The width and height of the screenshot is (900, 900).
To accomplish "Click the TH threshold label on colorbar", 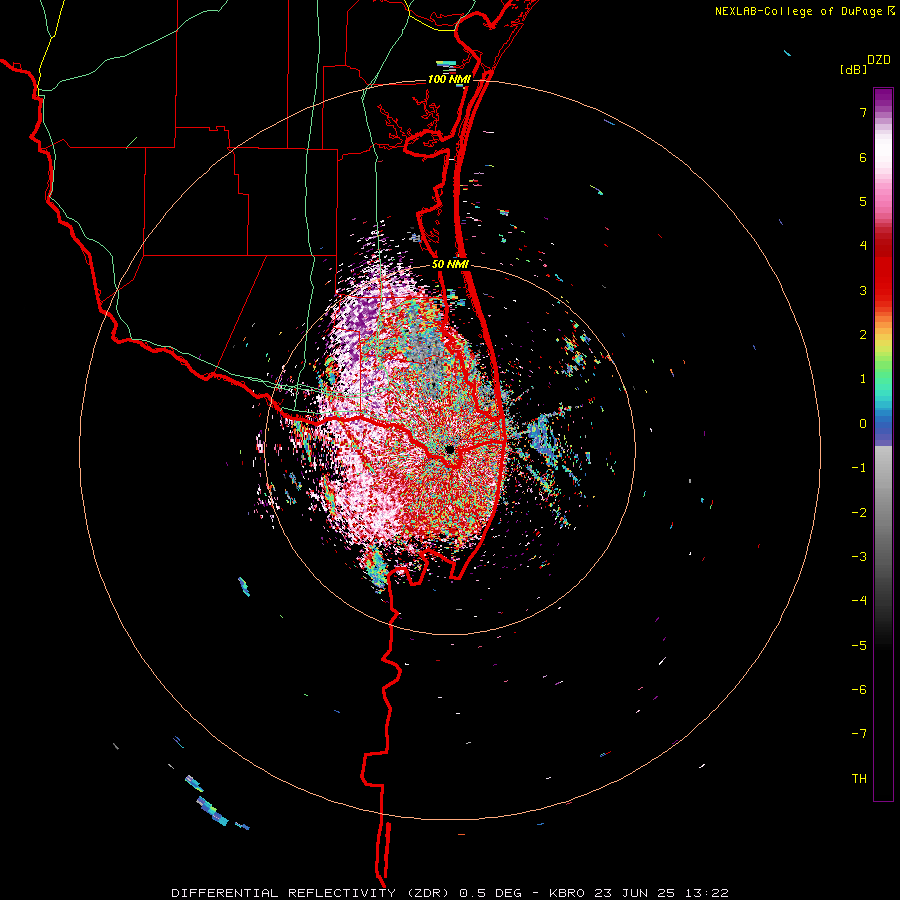I will (x=859, y=778).
